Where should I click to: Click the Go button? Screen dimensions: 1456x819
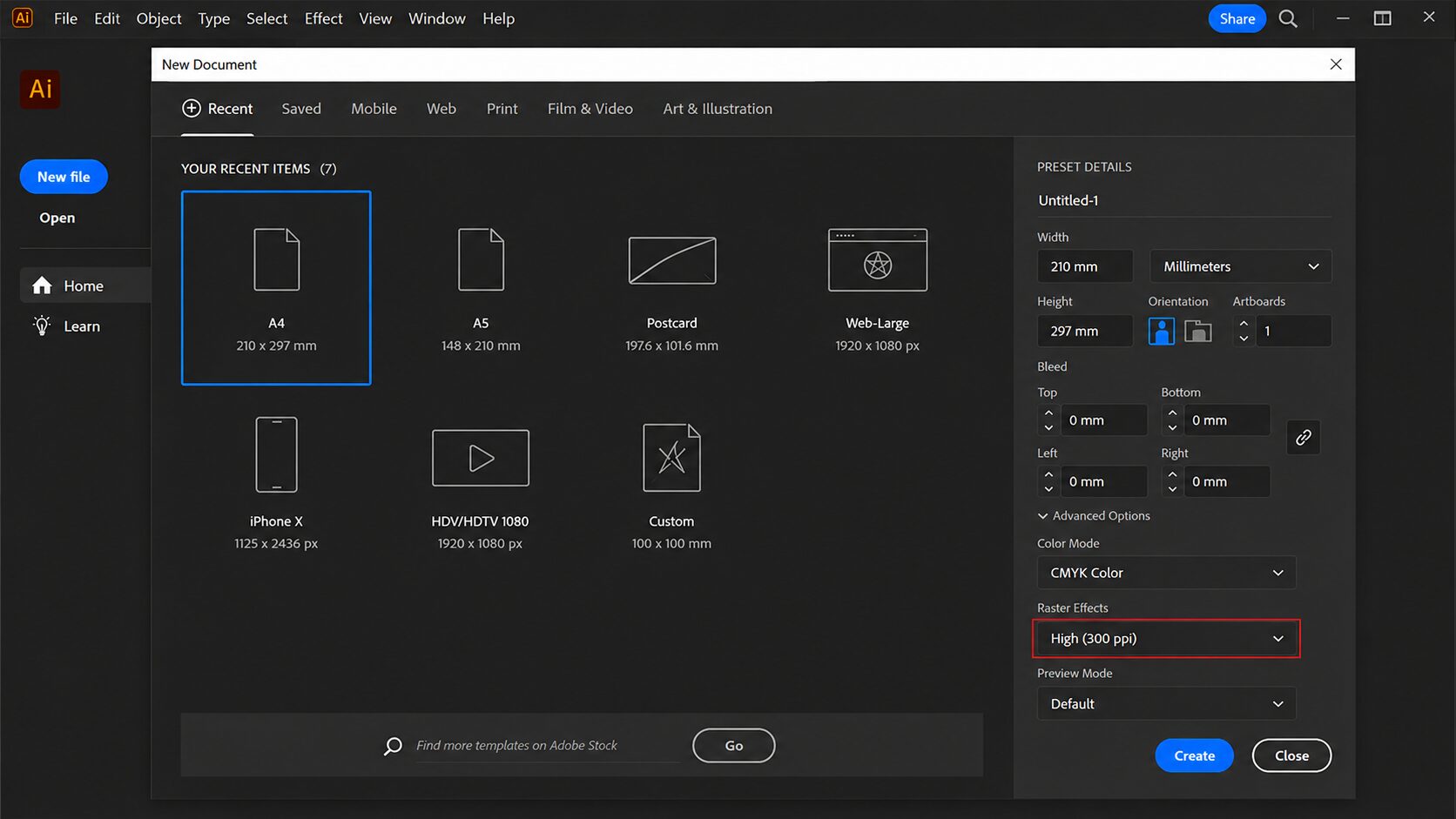(733, 746)
